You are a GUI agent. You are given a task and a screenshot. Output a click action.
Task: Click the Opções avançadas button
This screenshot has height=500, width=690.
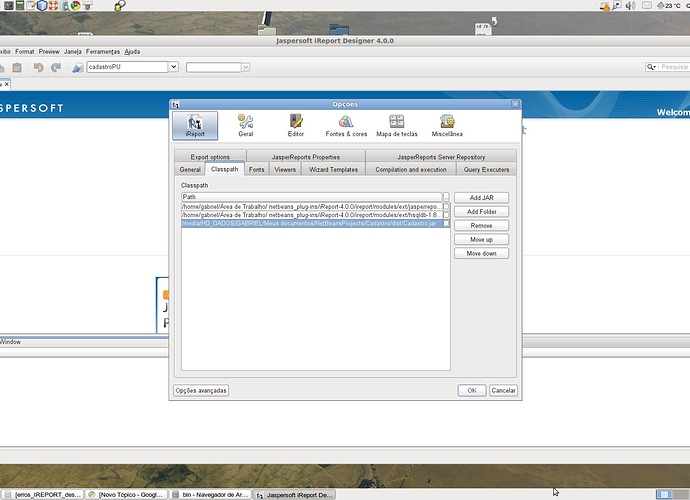[201, 390]
